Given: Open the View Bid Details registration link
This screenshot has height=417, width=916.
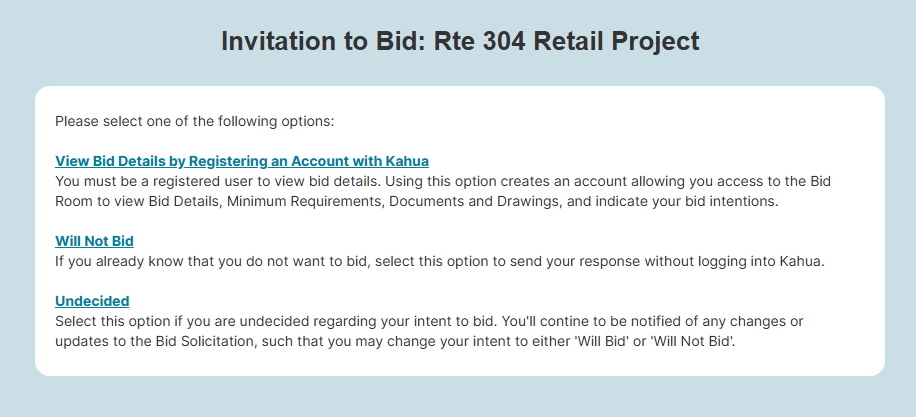Looking at the screenshot, I should pos(242,161).
